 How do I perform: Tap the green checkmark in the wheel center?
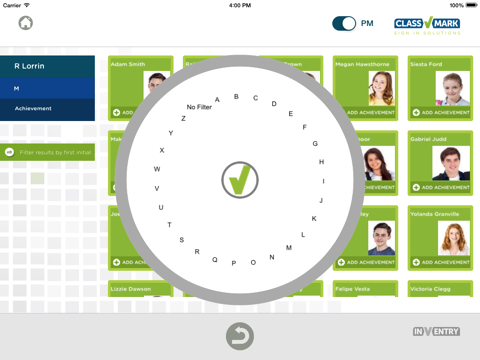(240, 180)
